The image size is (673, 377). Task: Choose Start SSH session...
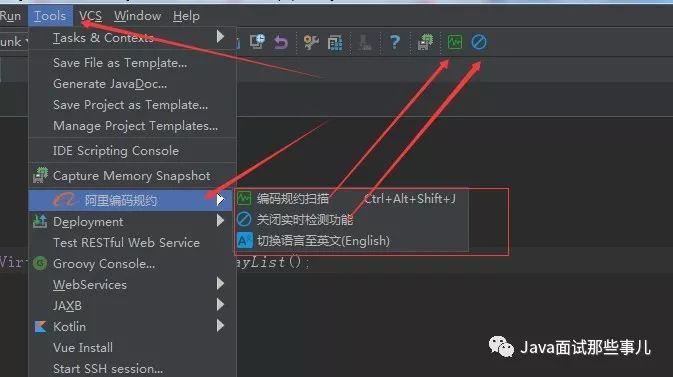point(132,368)
